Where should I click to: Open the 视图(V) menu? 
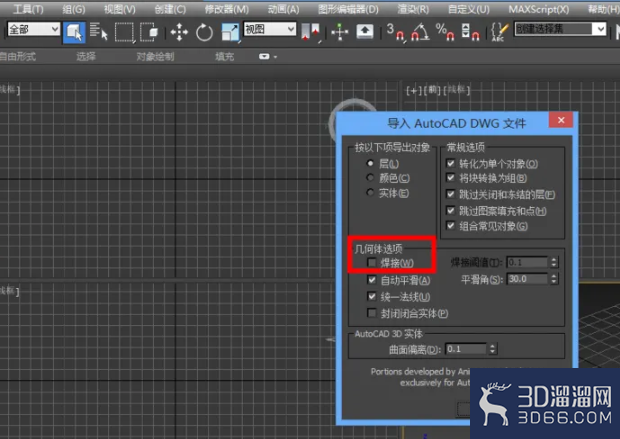[119, 9]
